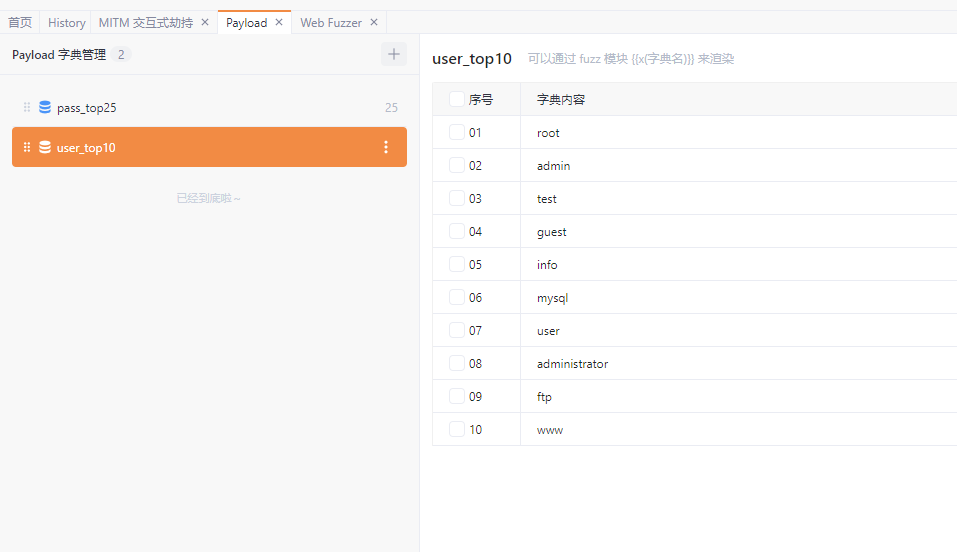Viewport: 957px width, 552px height.
Task: Click the 已经到底啦 end-of-list note
Action: [x=208, y=198]
